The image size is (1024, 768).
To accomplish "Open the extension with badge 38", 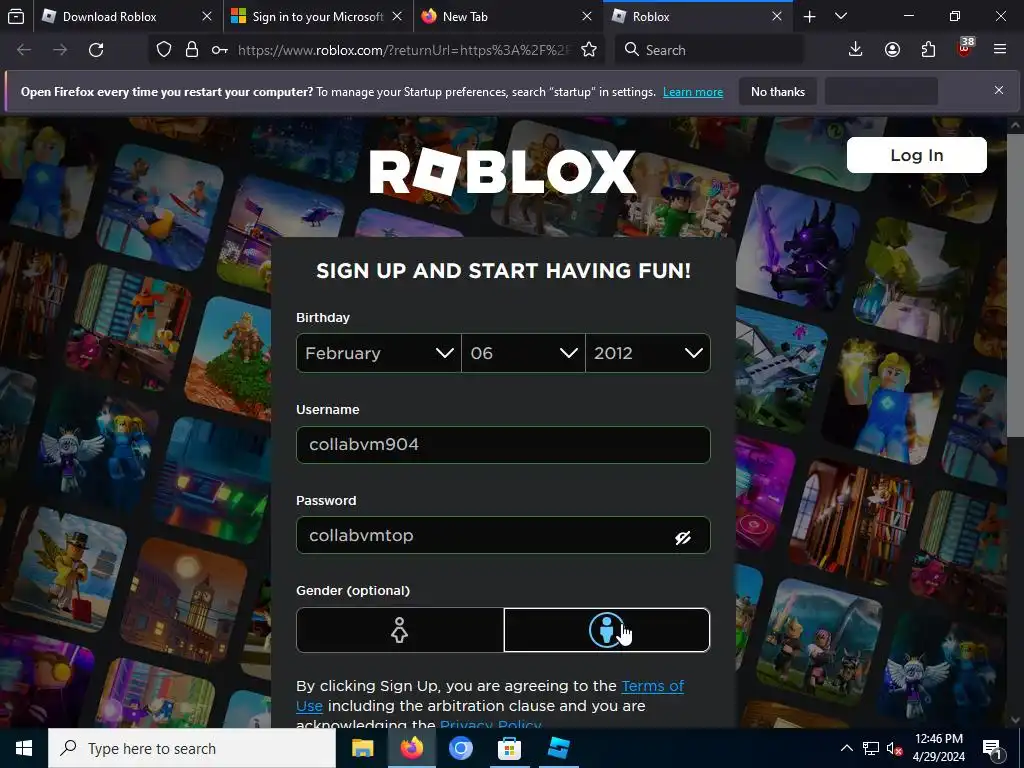I will pos(965,48).
